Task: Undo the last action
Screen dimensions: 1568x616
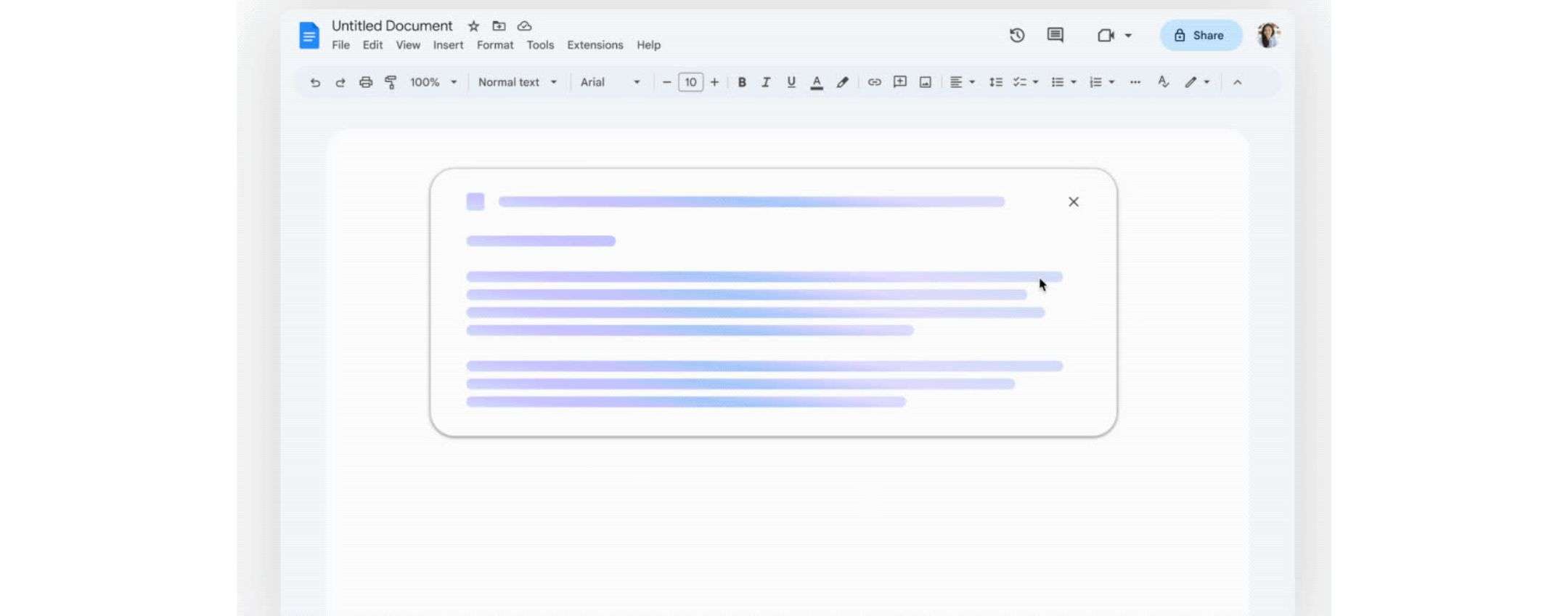Action: pos(315,82)
